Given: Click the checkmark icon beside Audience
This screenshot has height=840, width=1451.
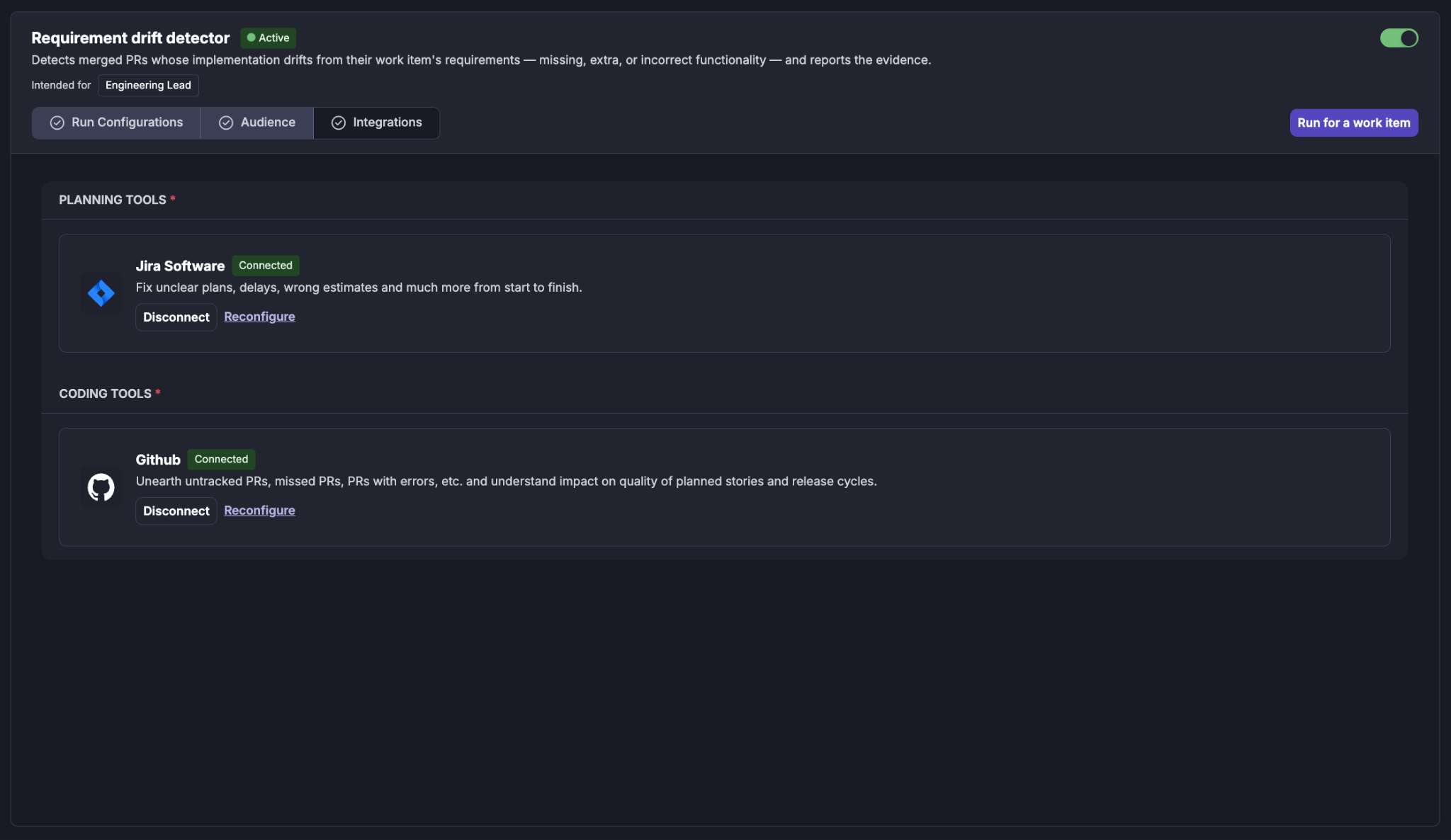Looking at the screenshot, I should 226,123.
